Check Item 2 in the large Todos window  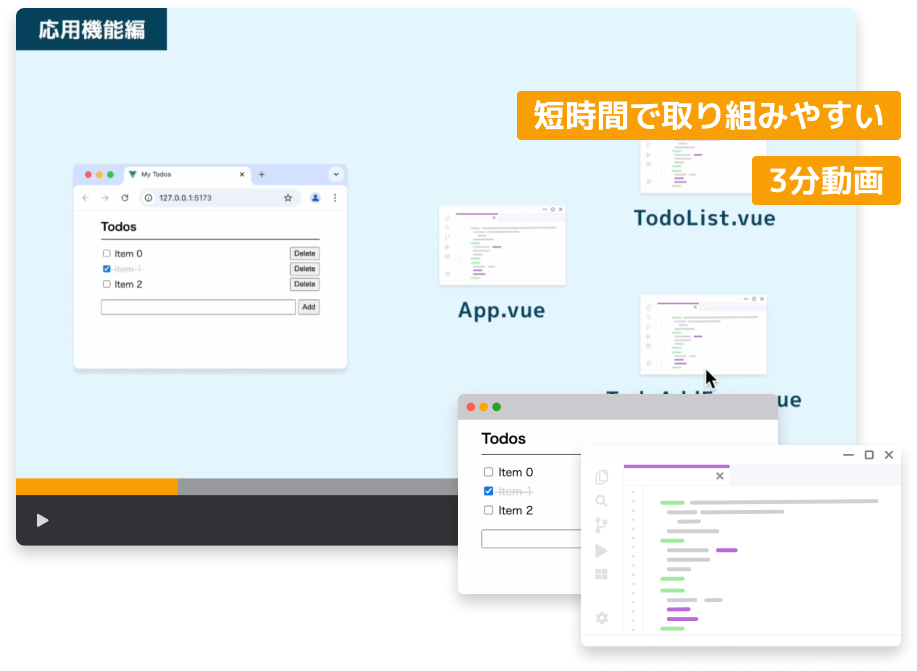488,511
